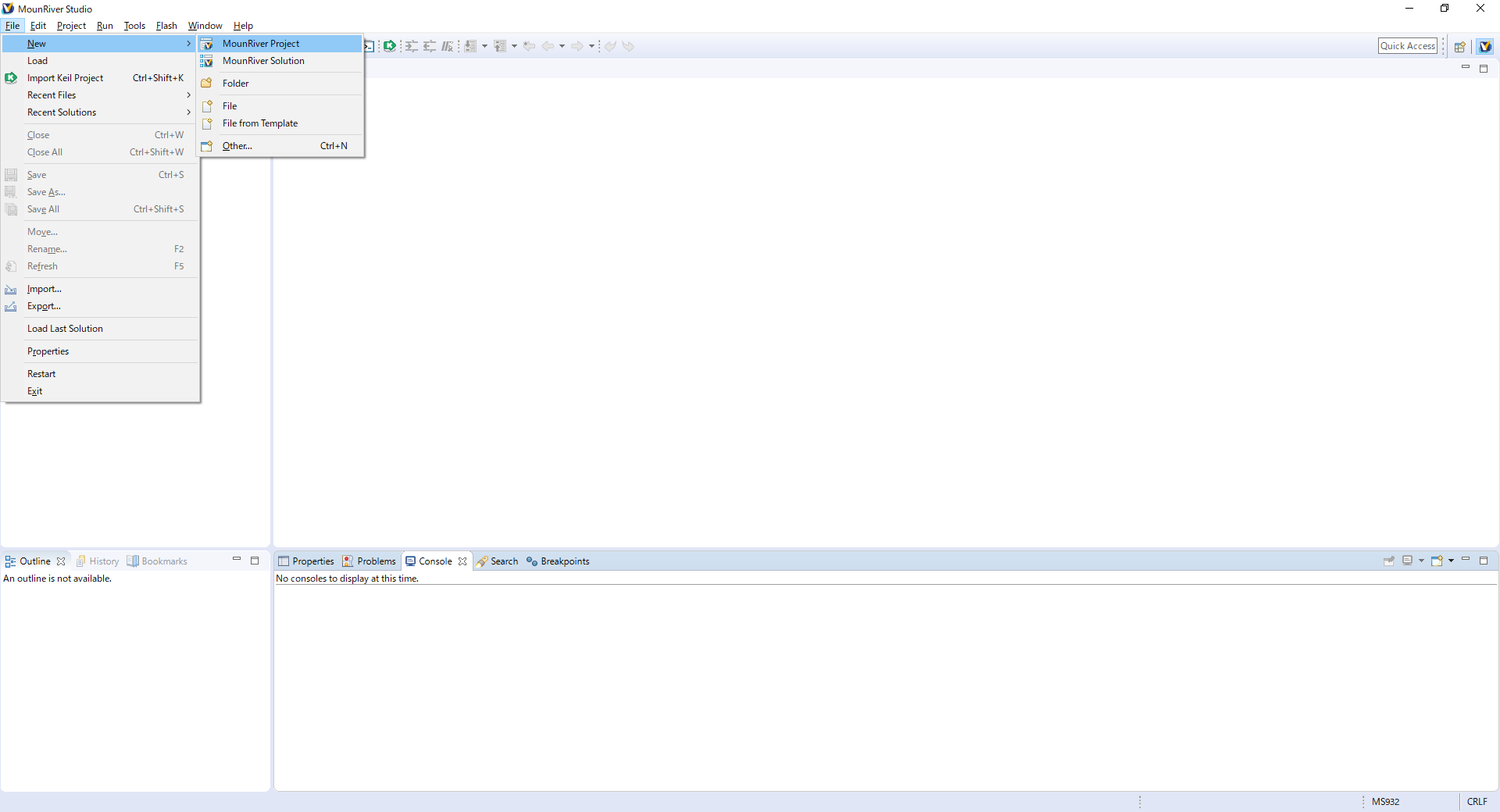Minimize the editor area
The height and width of the screenshot is (812, 1500).
pyautogui.click(x=1466, y=68)
